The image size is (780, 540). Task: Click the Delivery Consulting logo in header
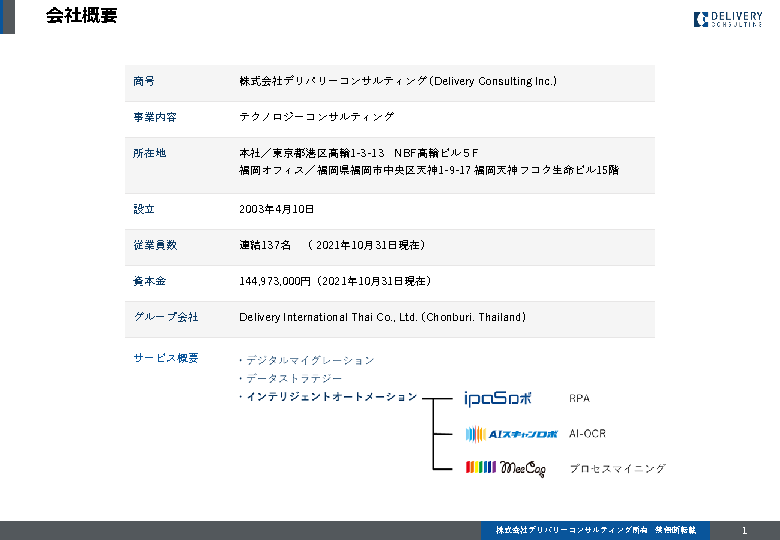coord(727,19)
